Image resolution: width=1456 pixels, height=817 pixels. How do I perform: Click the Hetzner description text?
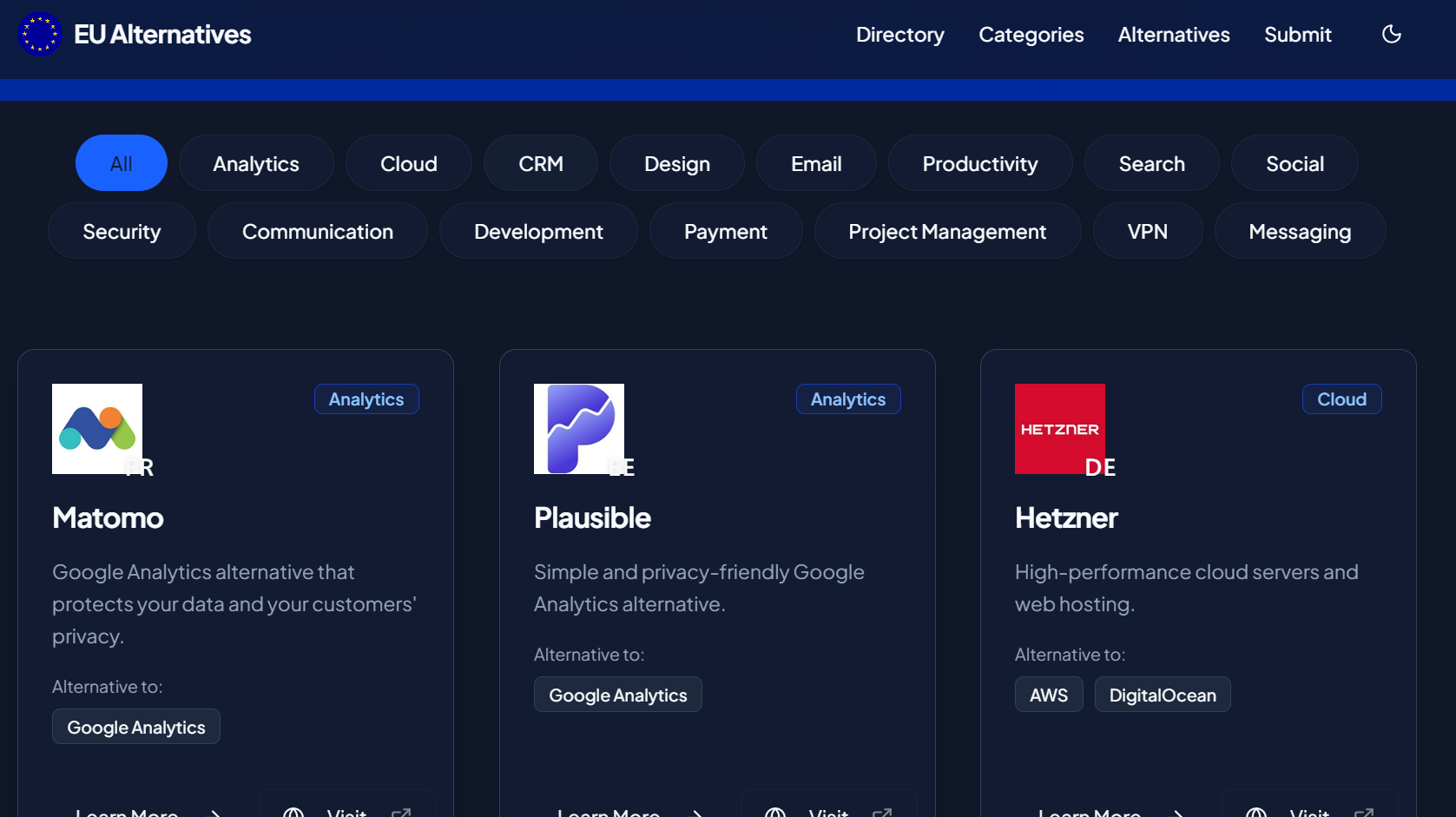point(1186,588)
